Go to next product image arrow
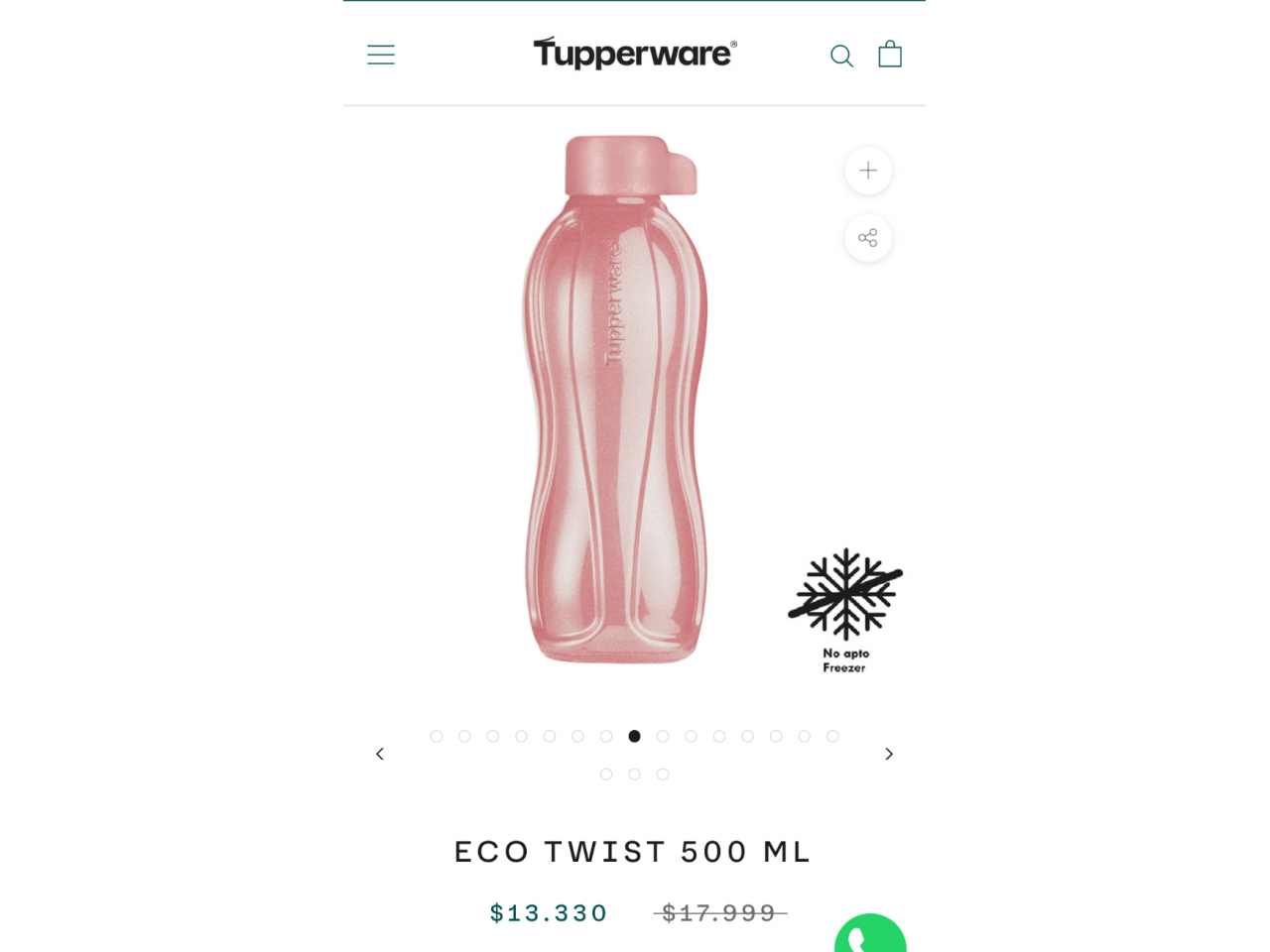Screen dimensions: 1270x952 click(x=889, y=754)
